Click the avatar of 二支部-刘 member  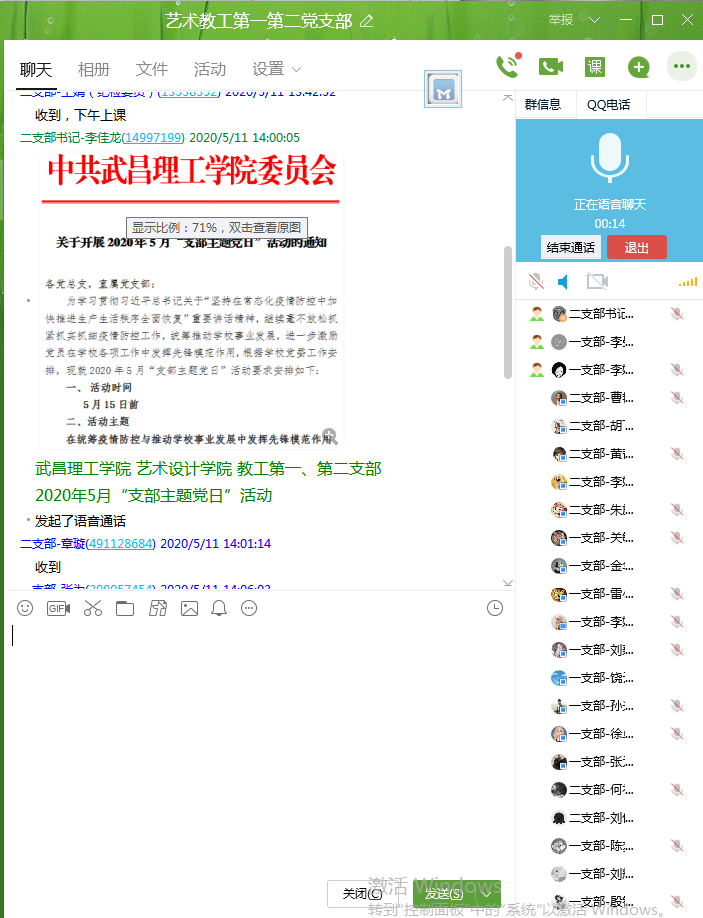[x=559, y=818]
